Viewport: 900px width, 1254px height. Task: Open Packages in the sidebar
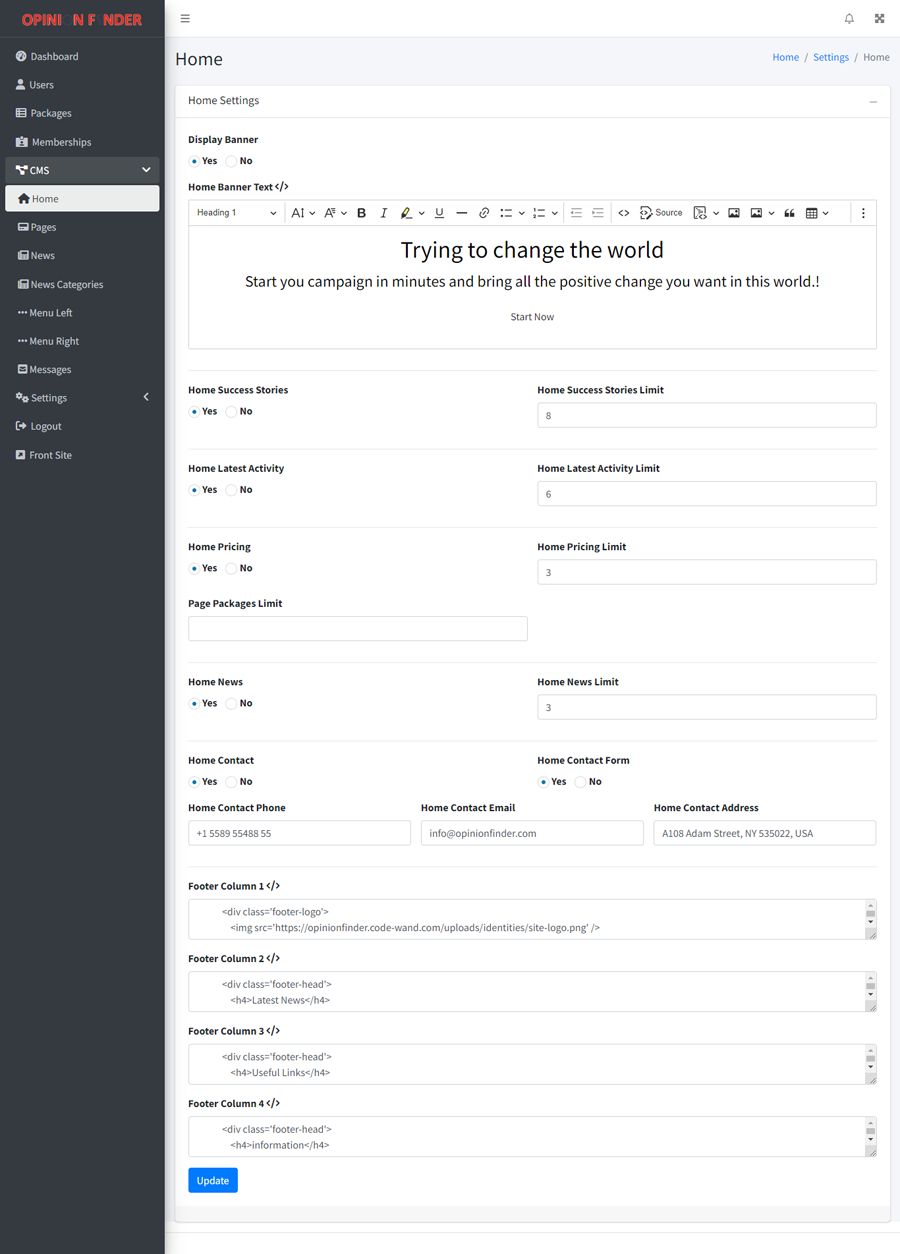82,113
